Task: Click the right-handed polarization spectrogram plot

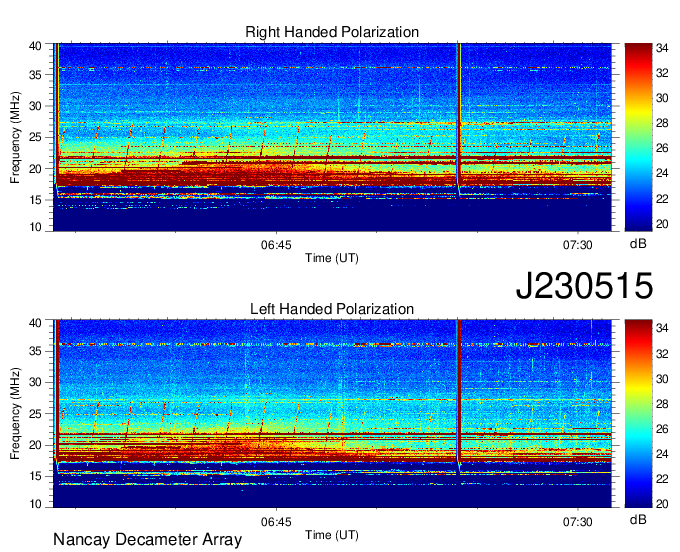Action: [x=332, y=137]
